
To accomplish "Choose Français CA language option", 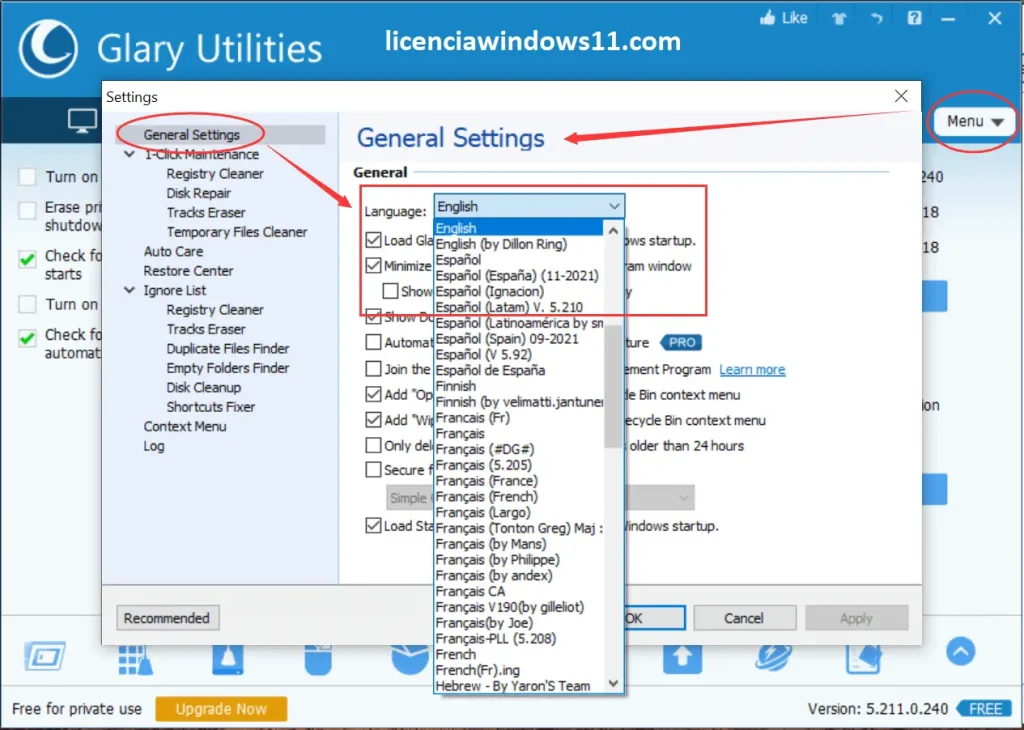I will pyautogui.click(x=519, y=591).
